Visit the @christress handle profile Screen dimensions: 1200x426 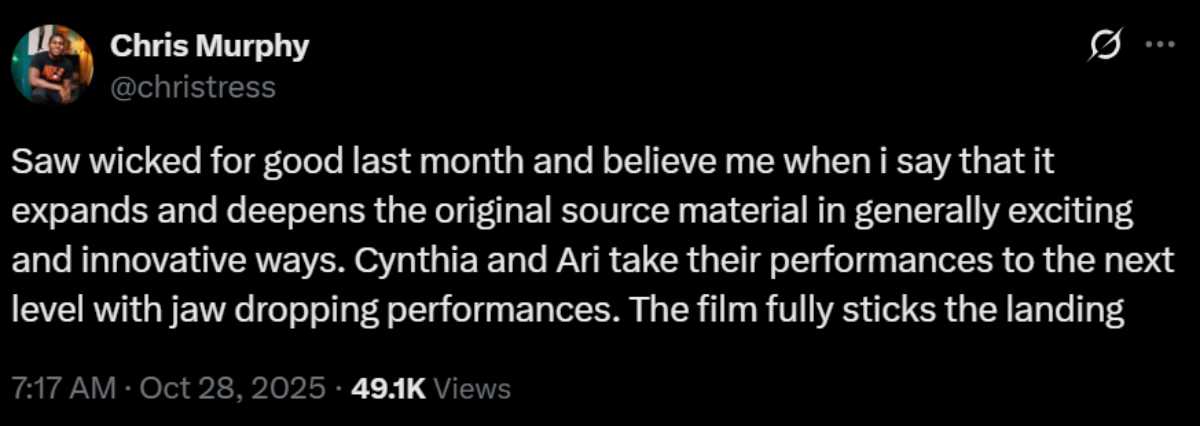(190, 87)
